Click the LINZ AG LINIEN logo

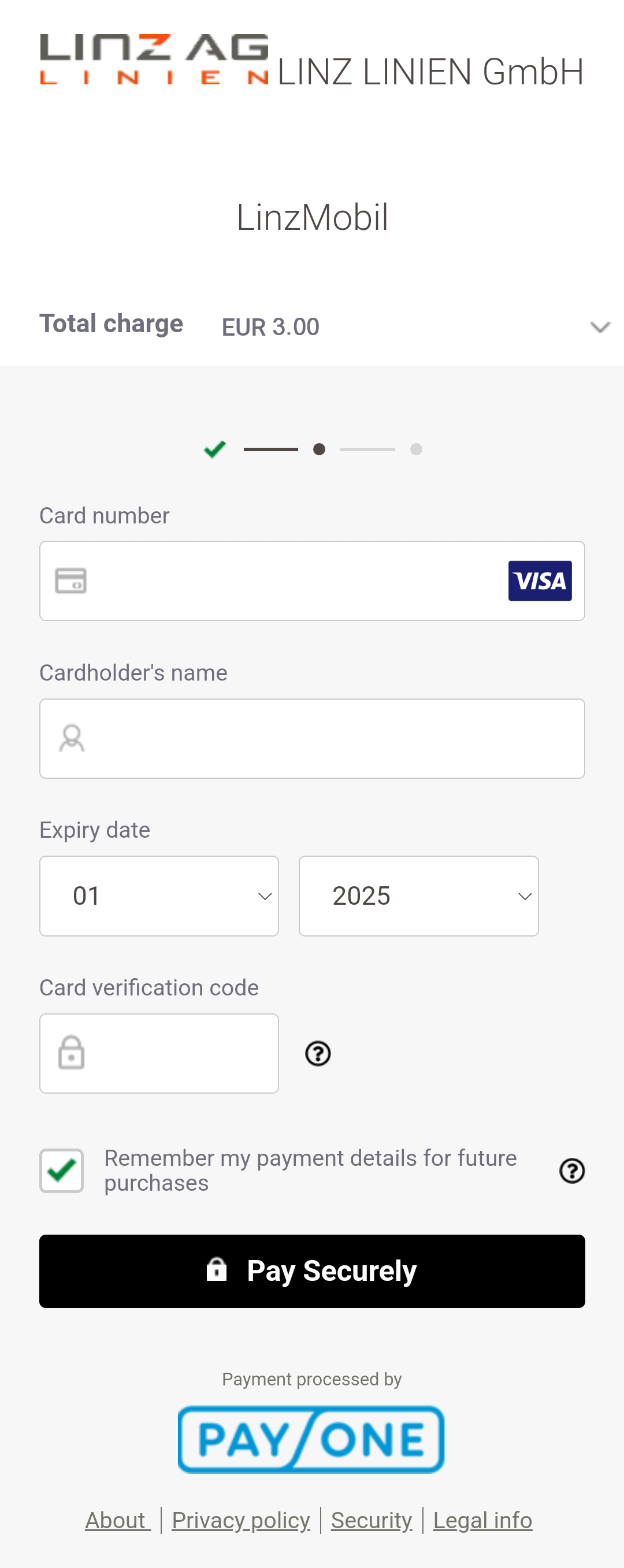pos(154,59)
